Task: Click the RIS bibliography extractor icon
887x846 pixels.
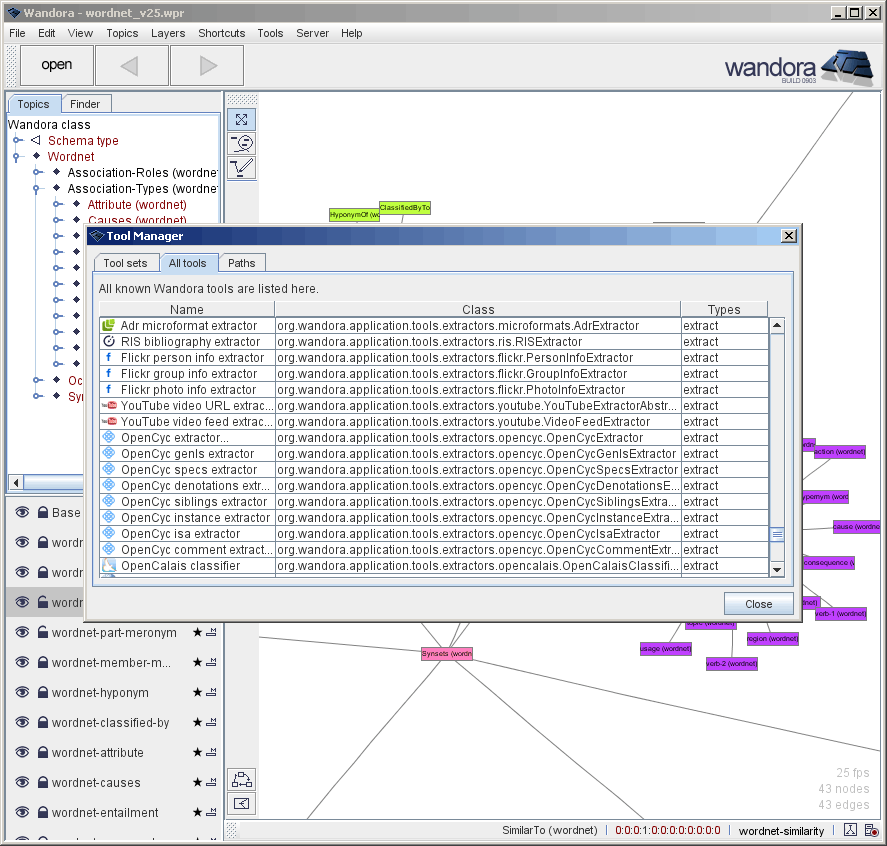Action: [107, 341]
